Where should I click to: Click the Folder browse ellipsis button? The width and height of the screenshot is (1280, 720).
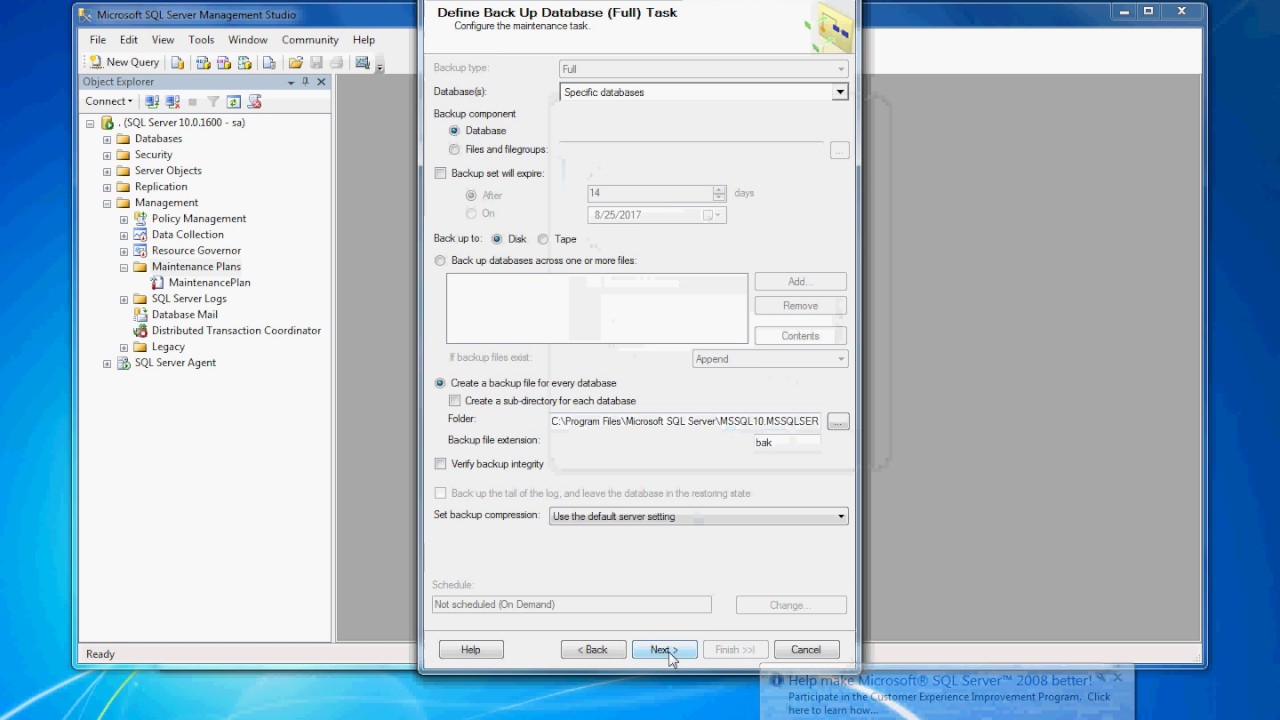[x=838, y=422]
